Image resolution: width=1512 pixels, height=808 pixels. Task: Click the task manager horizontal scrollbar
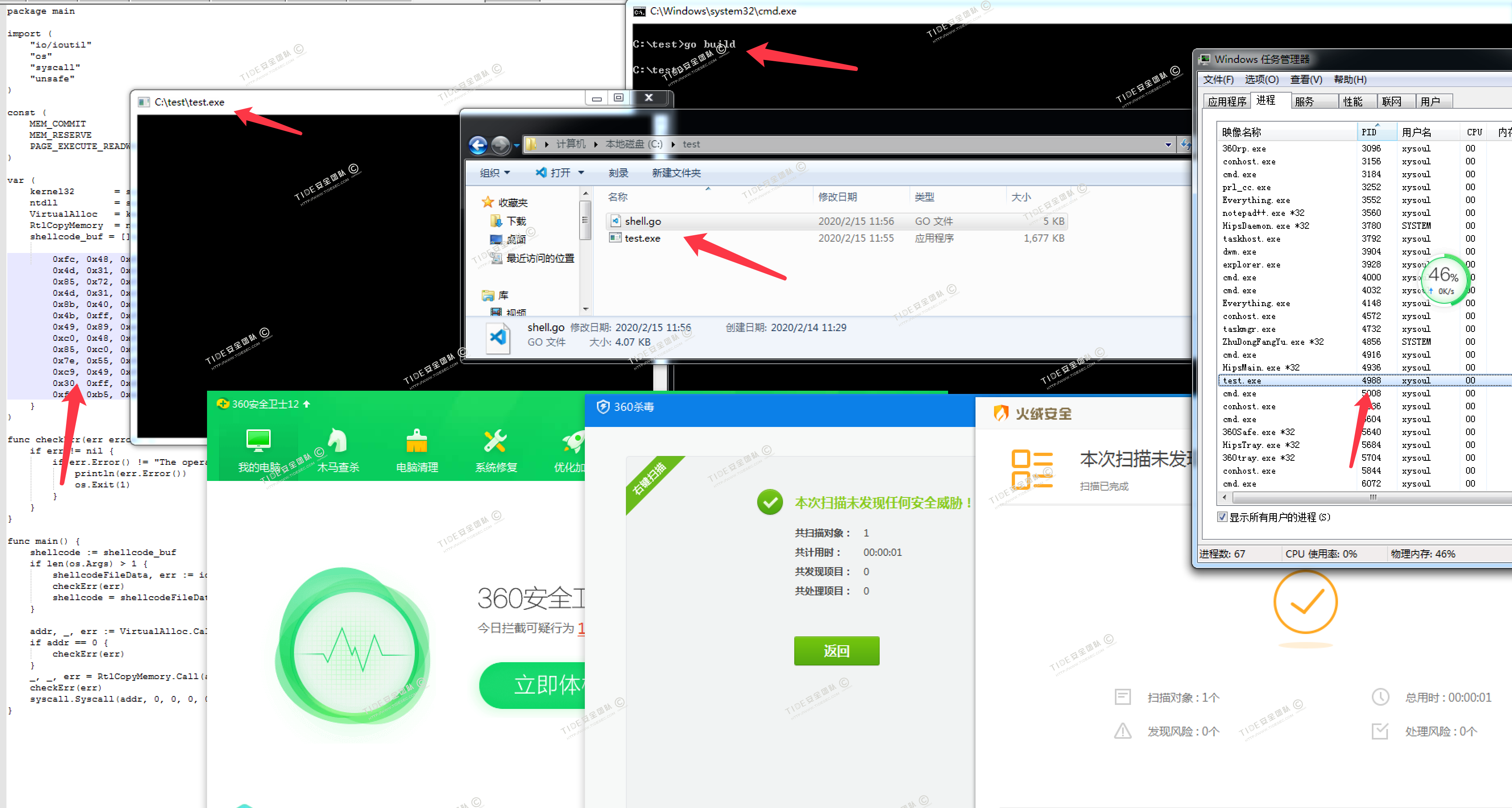point(1373,497)
